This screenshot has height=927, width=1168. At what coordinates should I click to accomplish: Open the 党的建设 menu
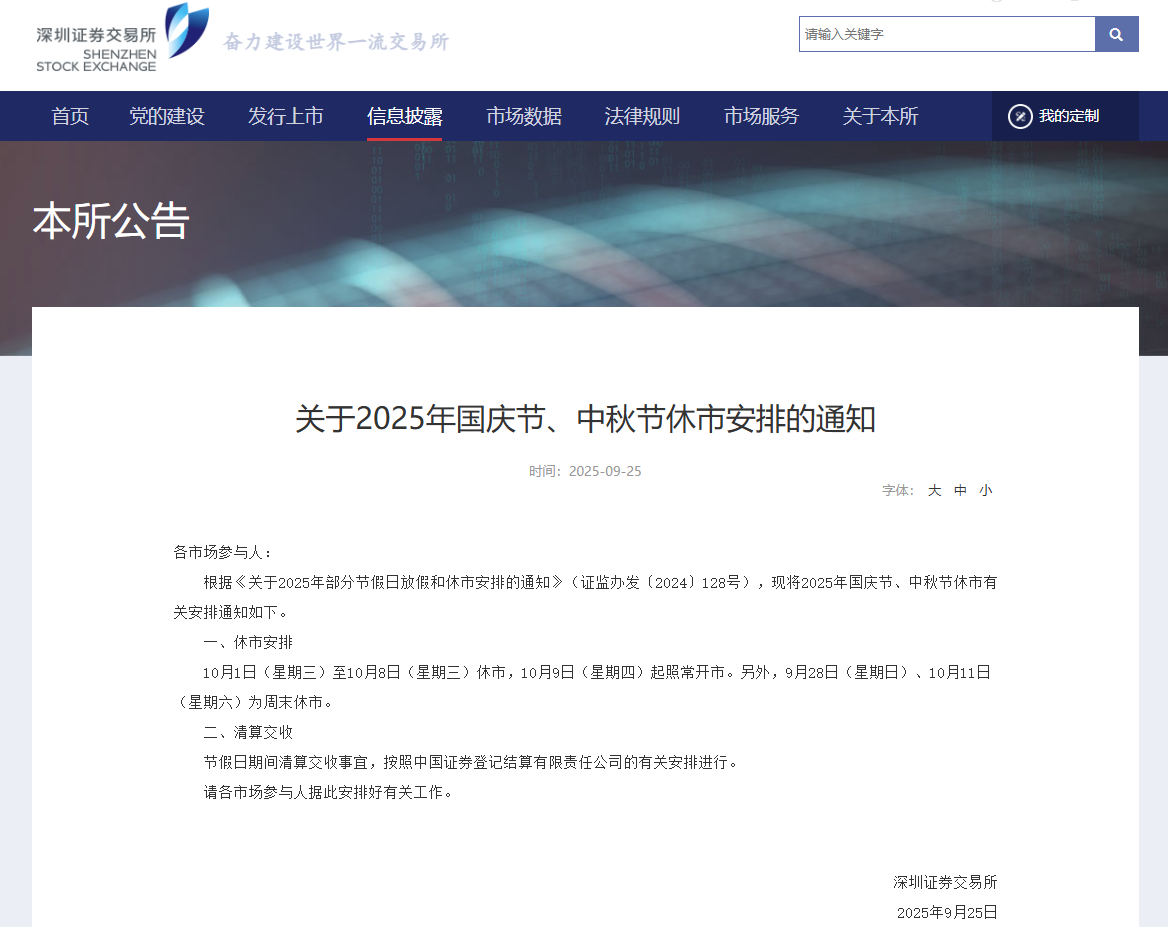[166, 116]
